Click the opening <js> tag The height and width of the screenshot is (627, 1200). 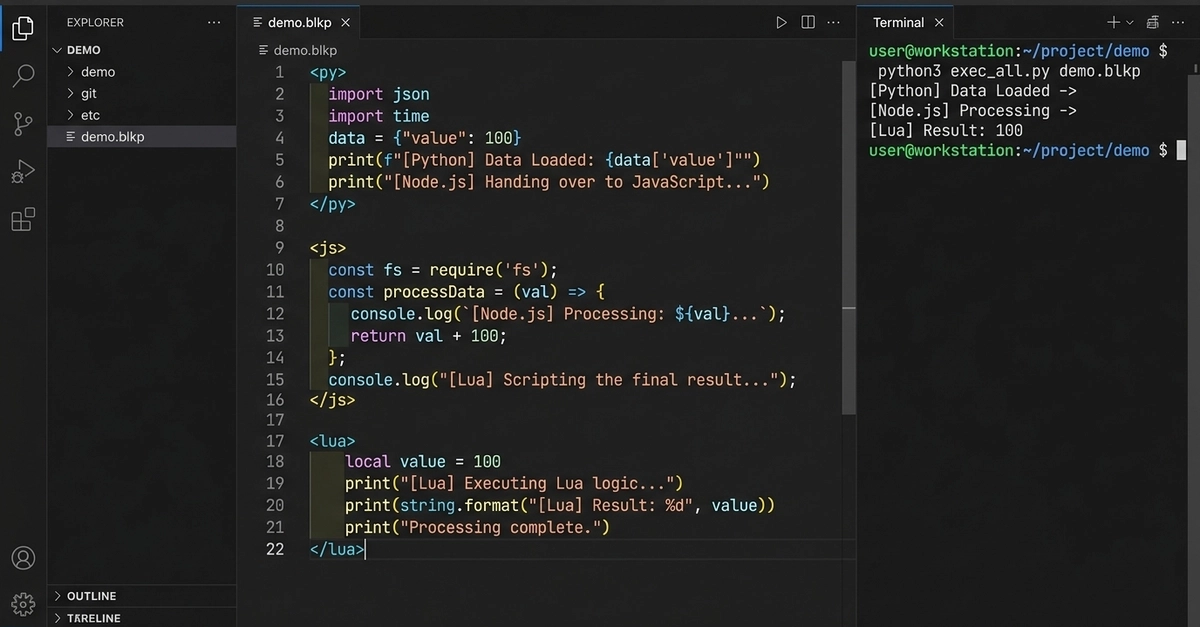[328, 247]
